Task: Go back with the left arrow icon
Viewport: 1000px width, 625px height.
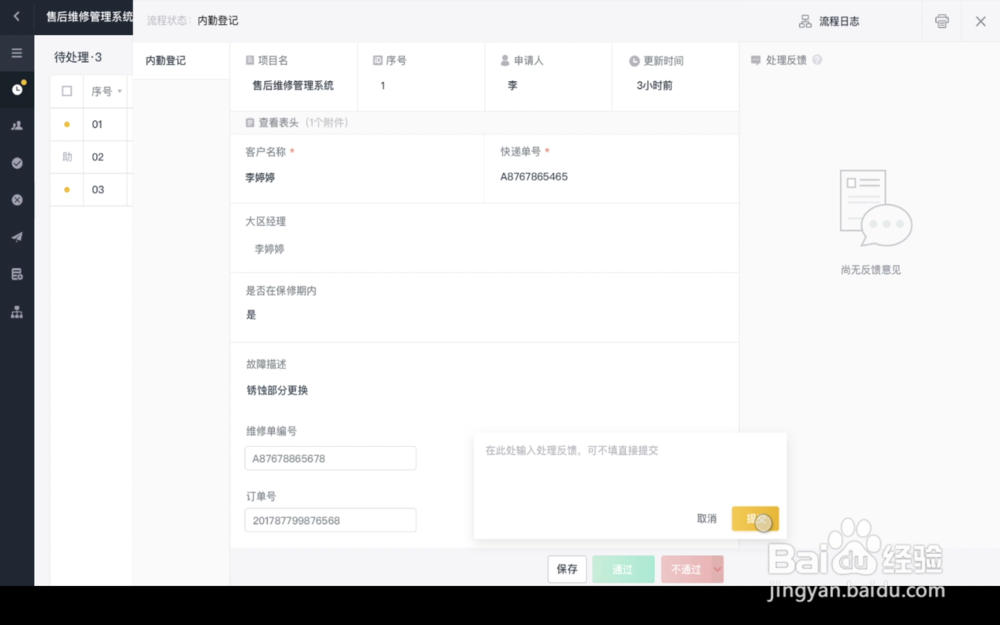Action: 17,17
